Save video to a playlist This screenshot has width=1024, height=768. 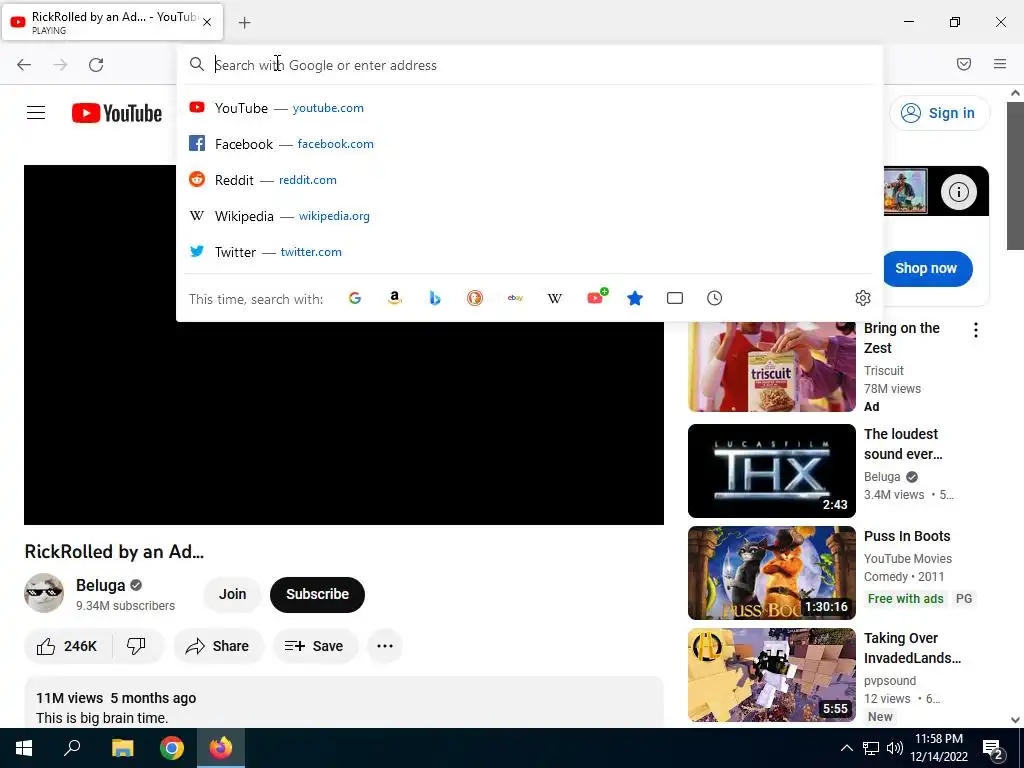point(315,646)
